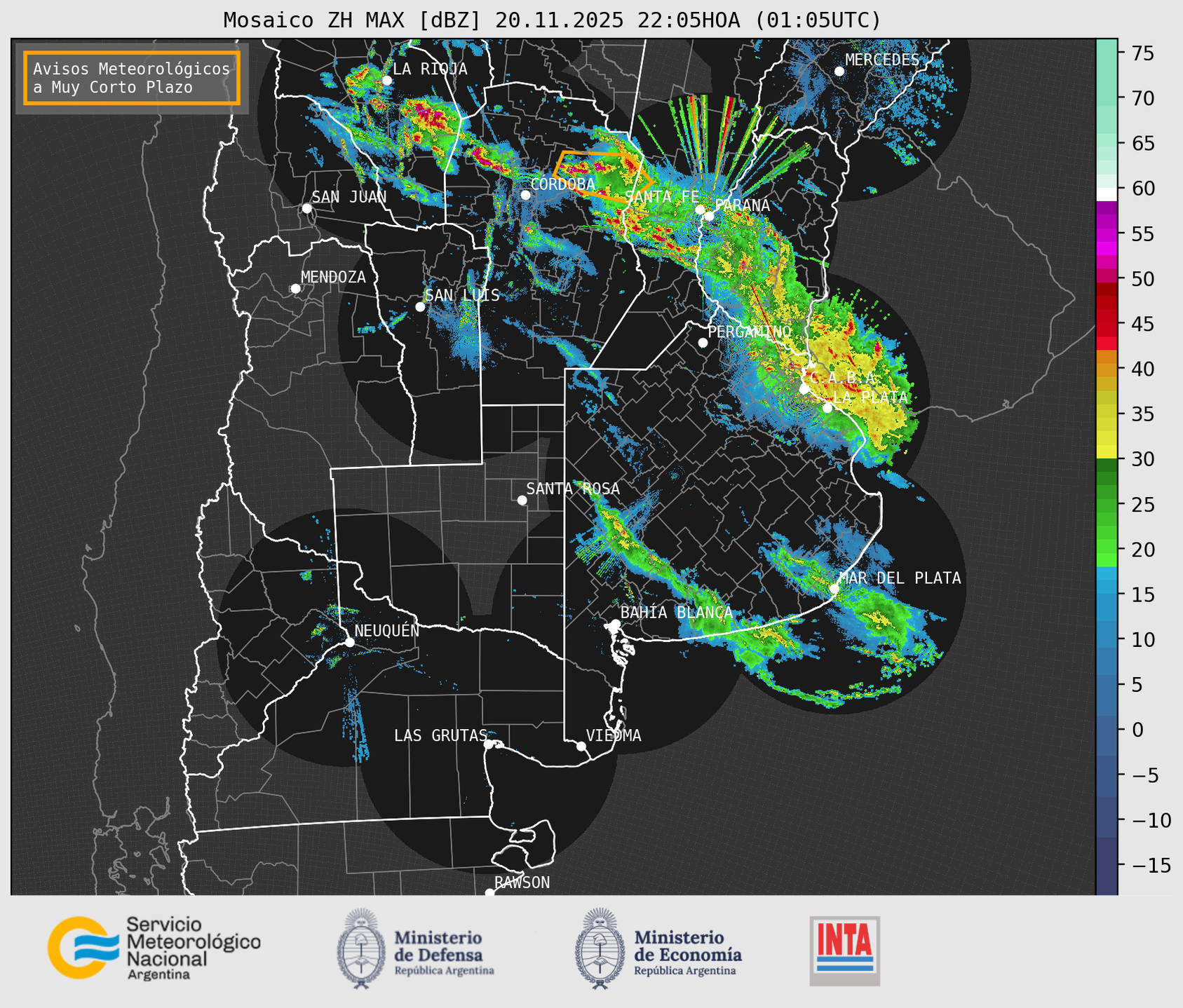
Task: Click the -15 dBZ dark blue band
Action: [1107, 865]
